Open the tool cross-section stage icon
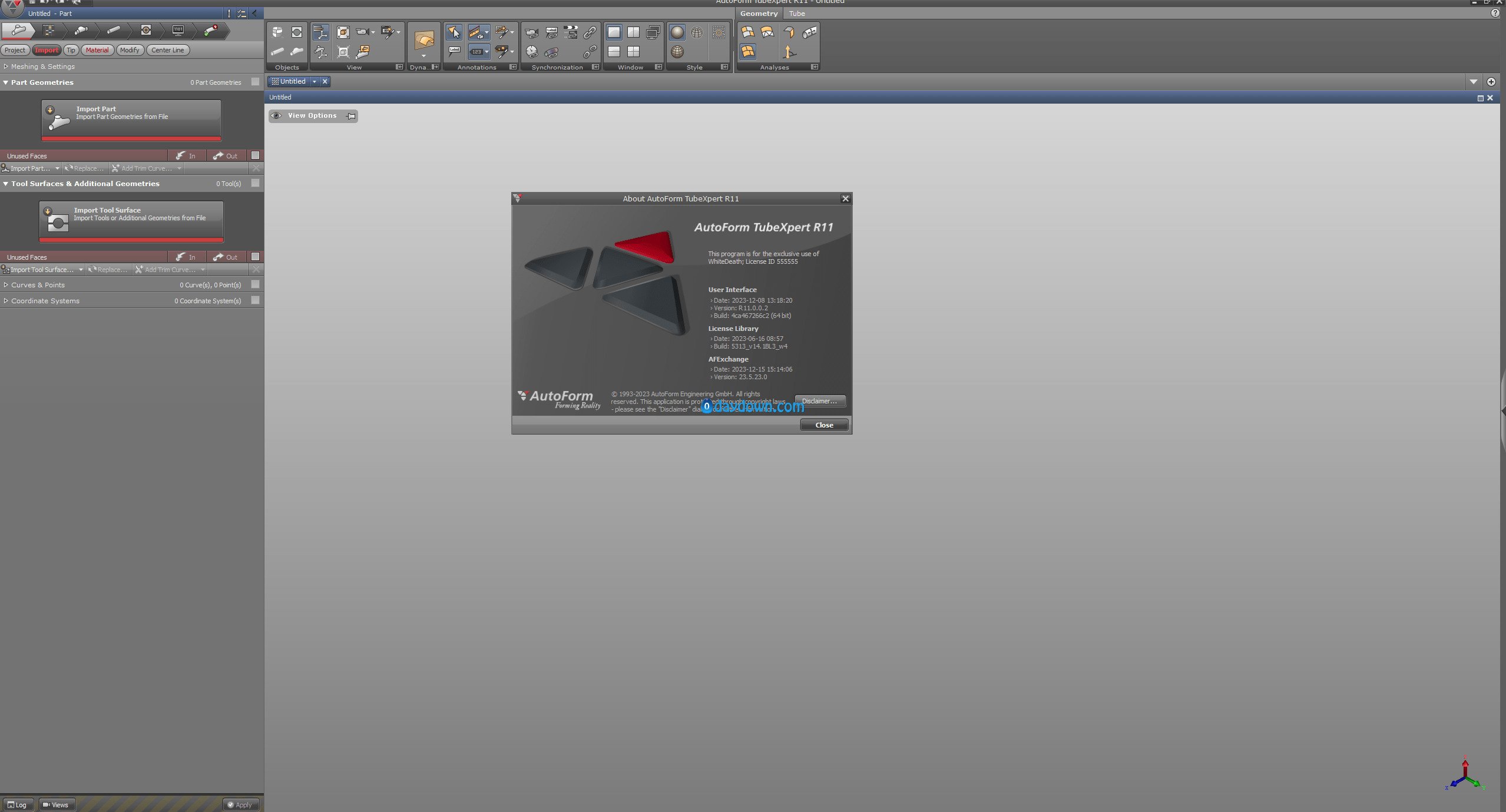This screenshot has height=812, width=1506. click(146, 30)
